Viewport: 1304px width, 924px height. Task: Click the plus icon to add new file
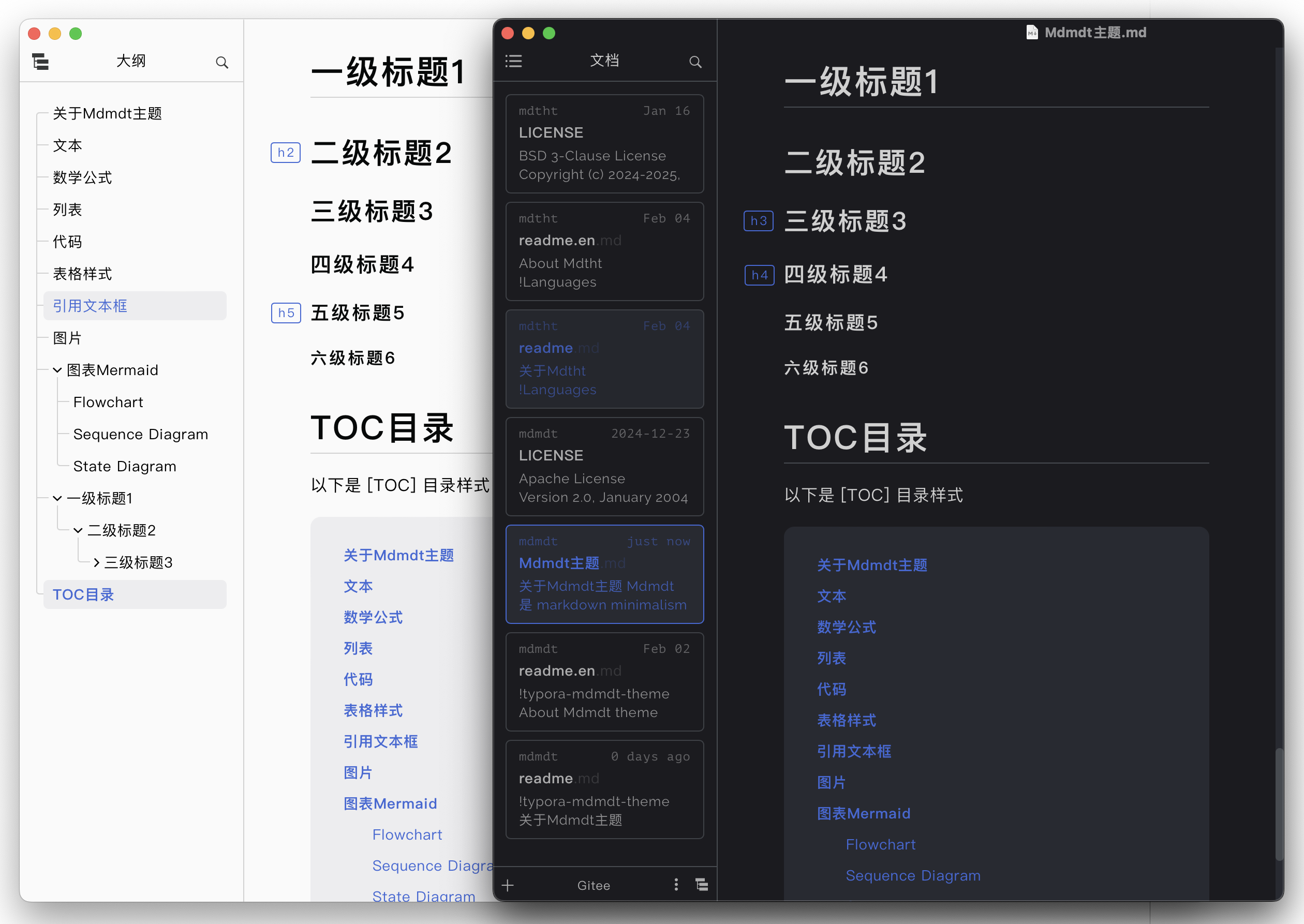508,885
